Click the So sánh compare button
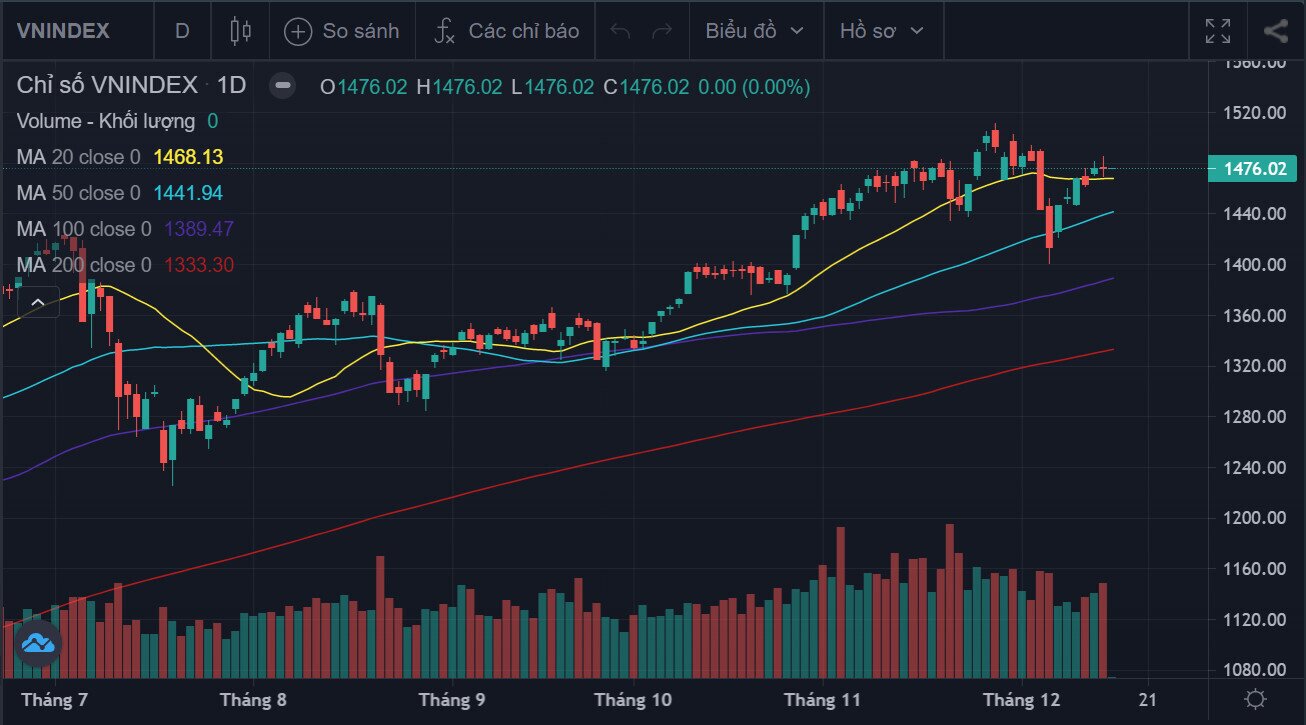Viewport: 1306px width, 725px height. tap(342, 31)
